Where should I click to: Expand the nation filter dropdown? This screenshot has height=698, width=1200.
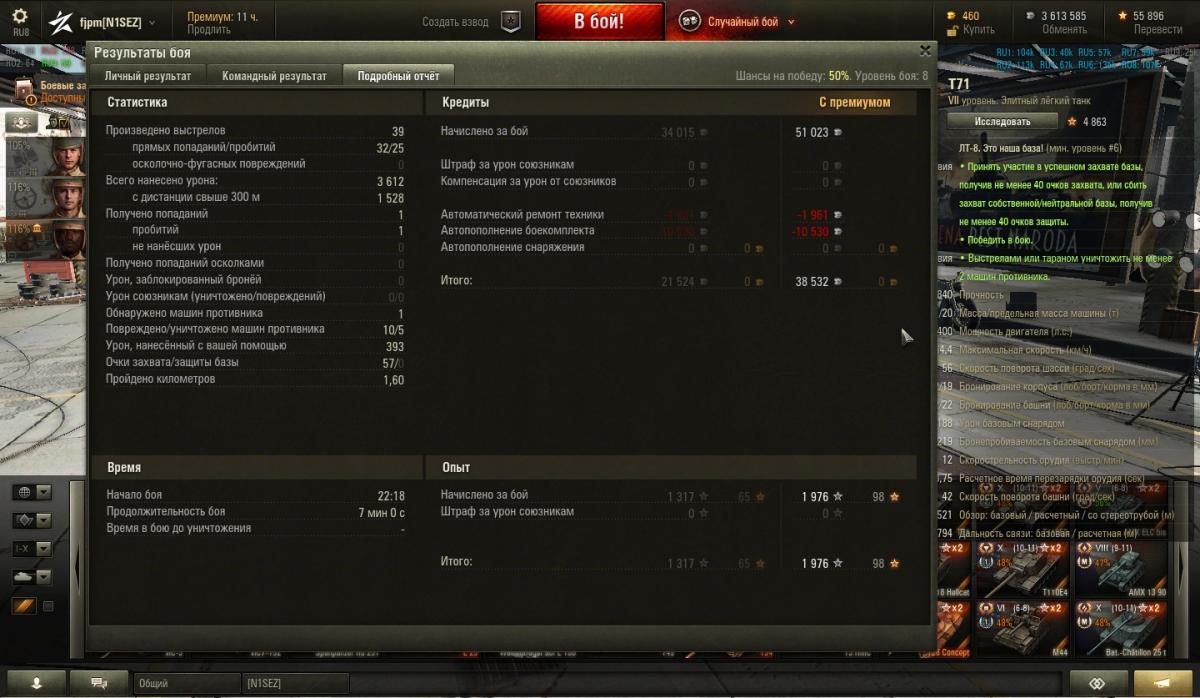coord(32,492)
